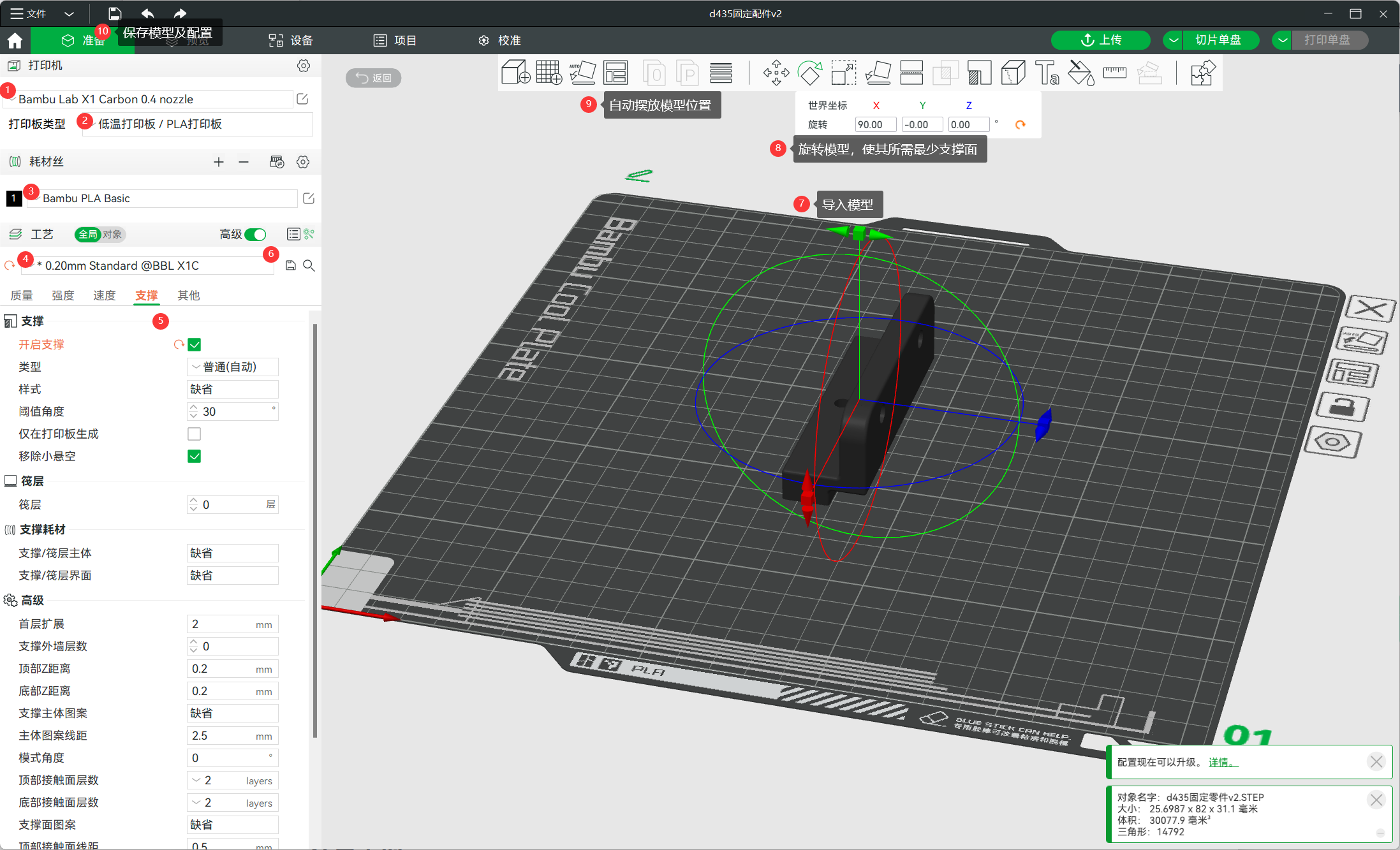Image resolution: width=1400 pixels, height=850 pixels.
Task: Toggle the 高级 advanced switch
Action: (x=256, y=235)
